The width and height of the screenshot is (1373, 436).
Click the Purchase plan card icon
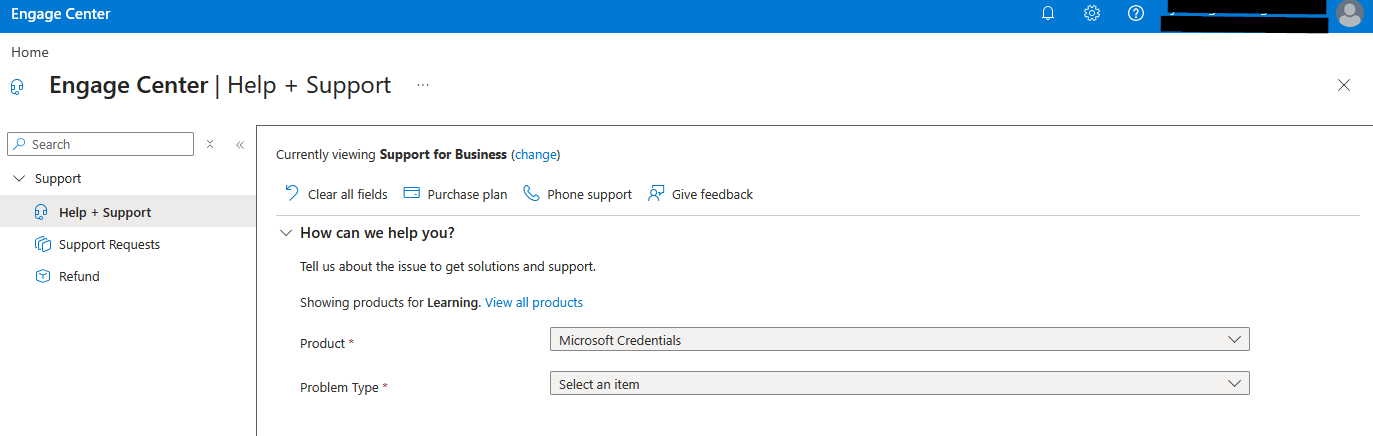(410, 193)
